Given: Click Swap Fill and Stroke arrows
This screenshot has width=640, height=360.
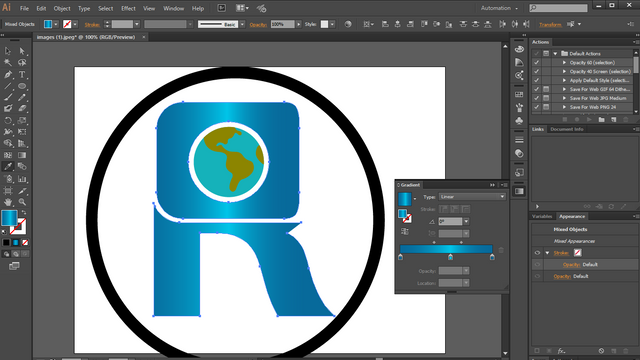Looking at the screenshot, I should pyautogui.click(x=24, y=212).
